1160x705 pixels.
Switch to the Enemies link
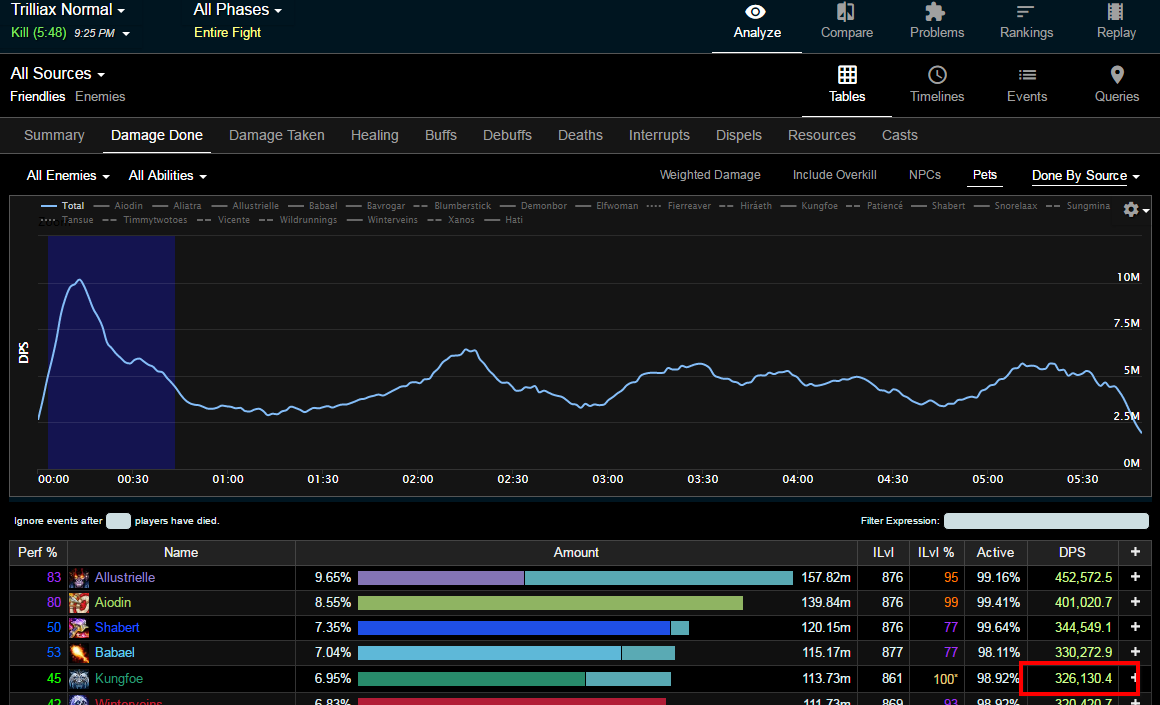pos(100,97)
